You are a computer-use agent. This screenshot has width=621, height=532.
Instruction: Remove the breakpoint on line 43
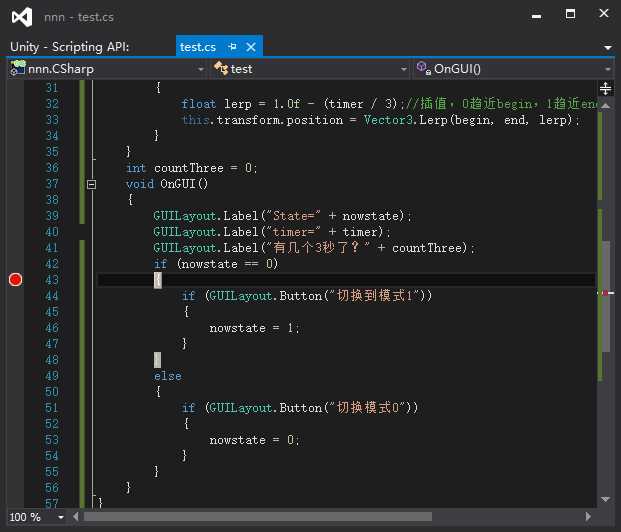15,280
